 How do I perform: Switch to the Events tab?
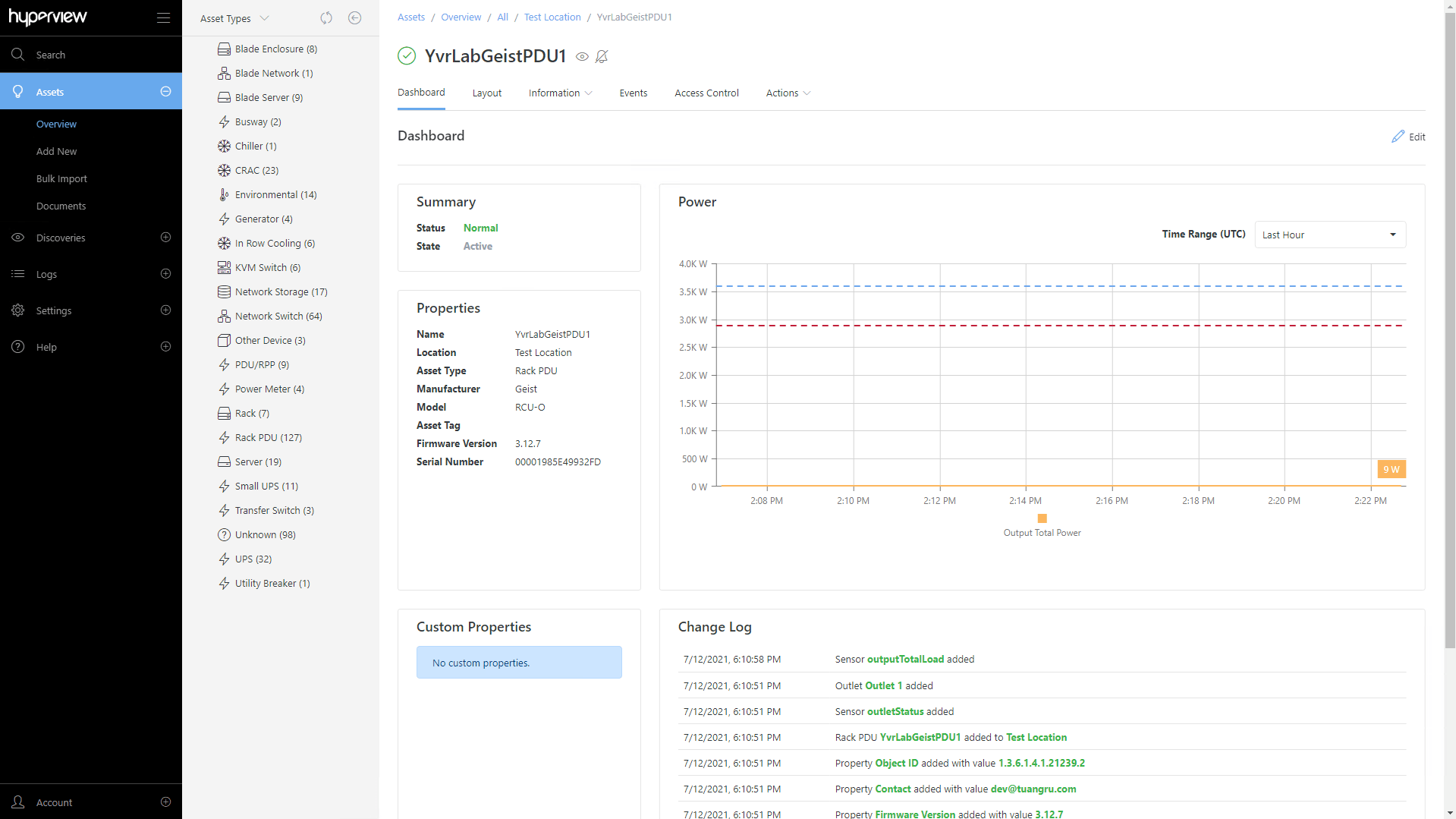[633, 93]
